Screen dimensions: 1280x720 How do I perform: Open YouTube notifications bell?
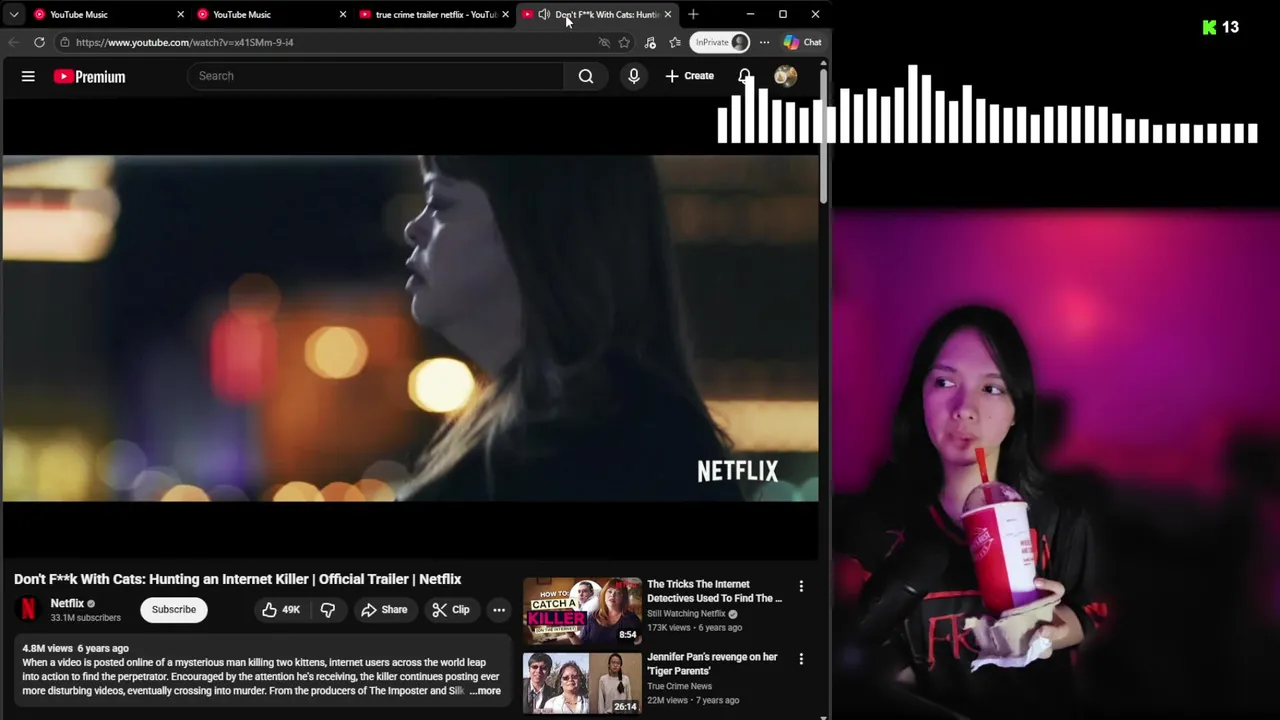(745, 76)
